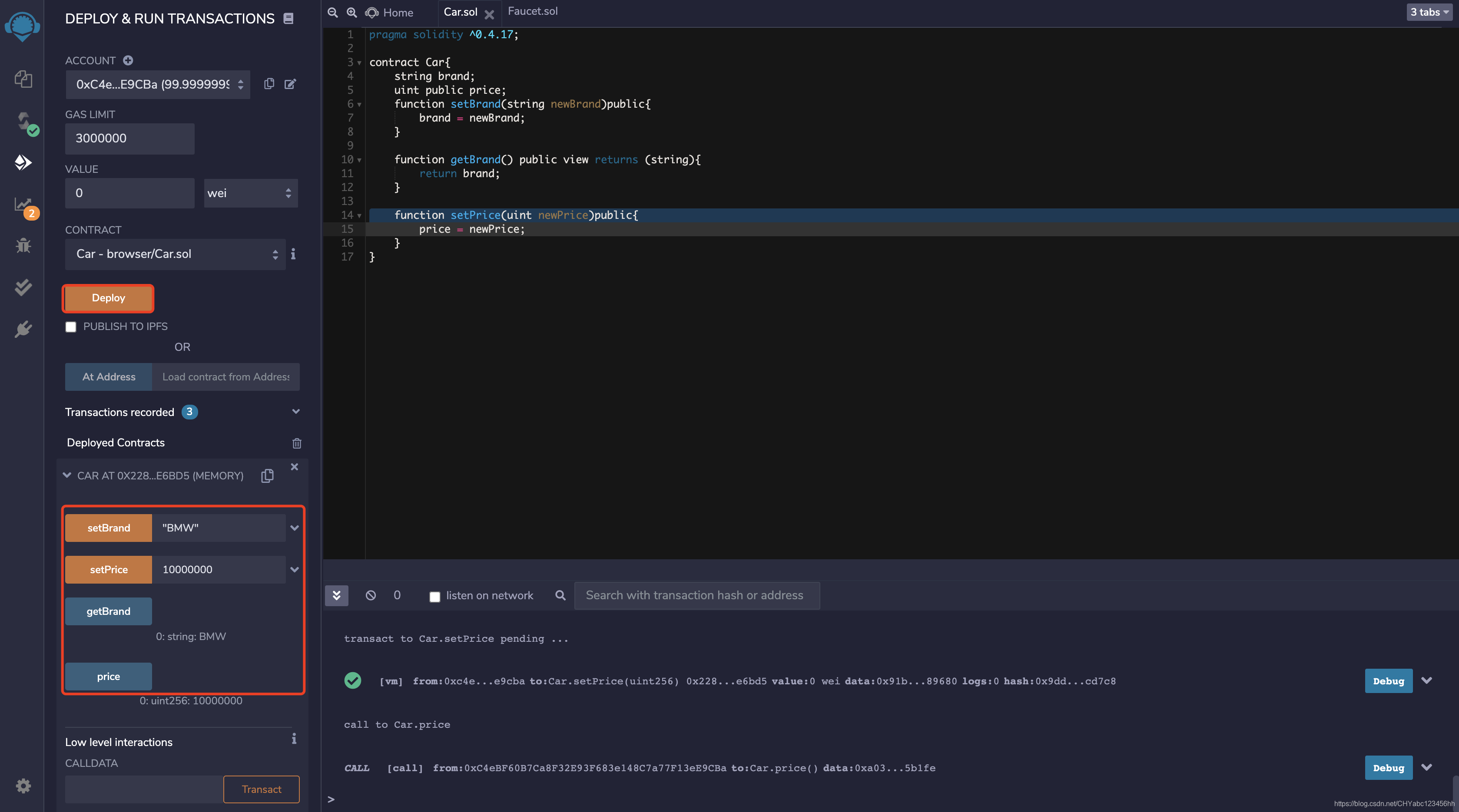1459x812 pixels.
Task: Collapse the CAR AT 0X228 contract instance
Action: (x=67, y=475)
